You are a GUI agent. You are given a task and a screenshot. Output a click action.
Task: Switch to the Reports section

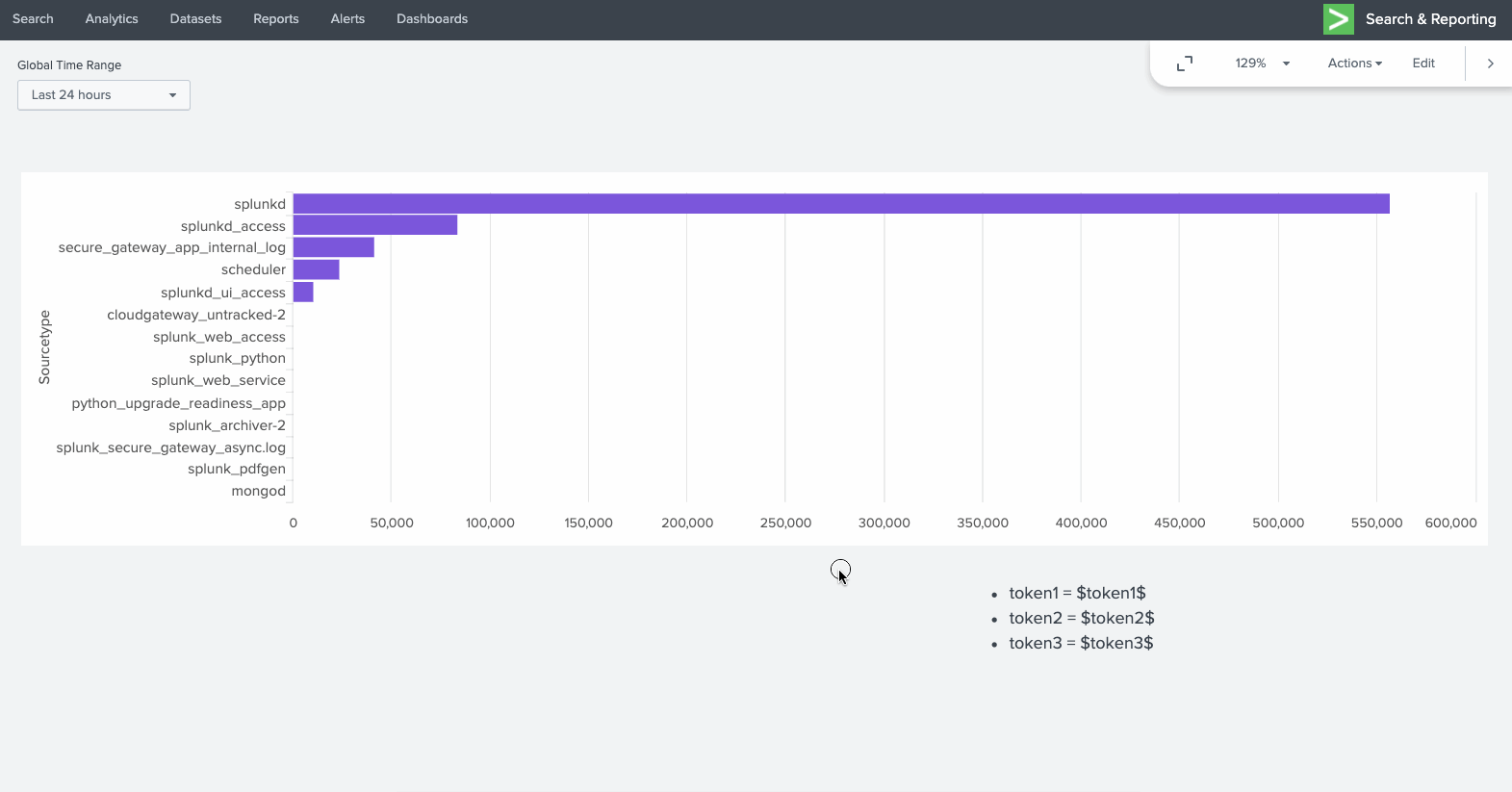point(276,19)
